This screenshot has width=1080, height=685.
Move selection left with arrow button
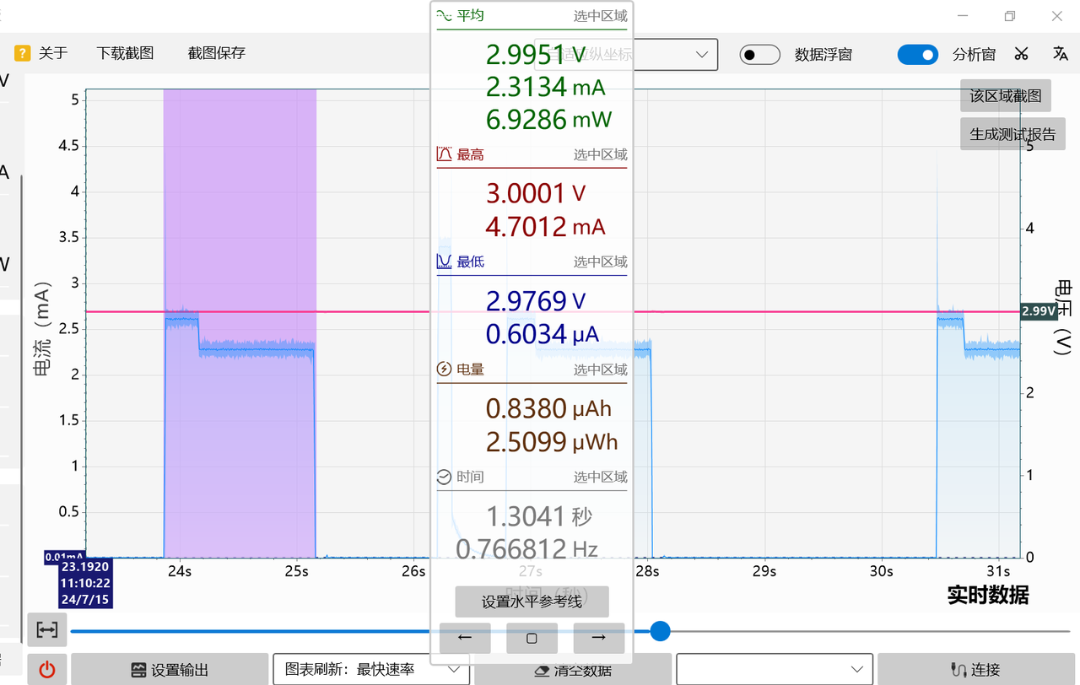tap(465, 638)
